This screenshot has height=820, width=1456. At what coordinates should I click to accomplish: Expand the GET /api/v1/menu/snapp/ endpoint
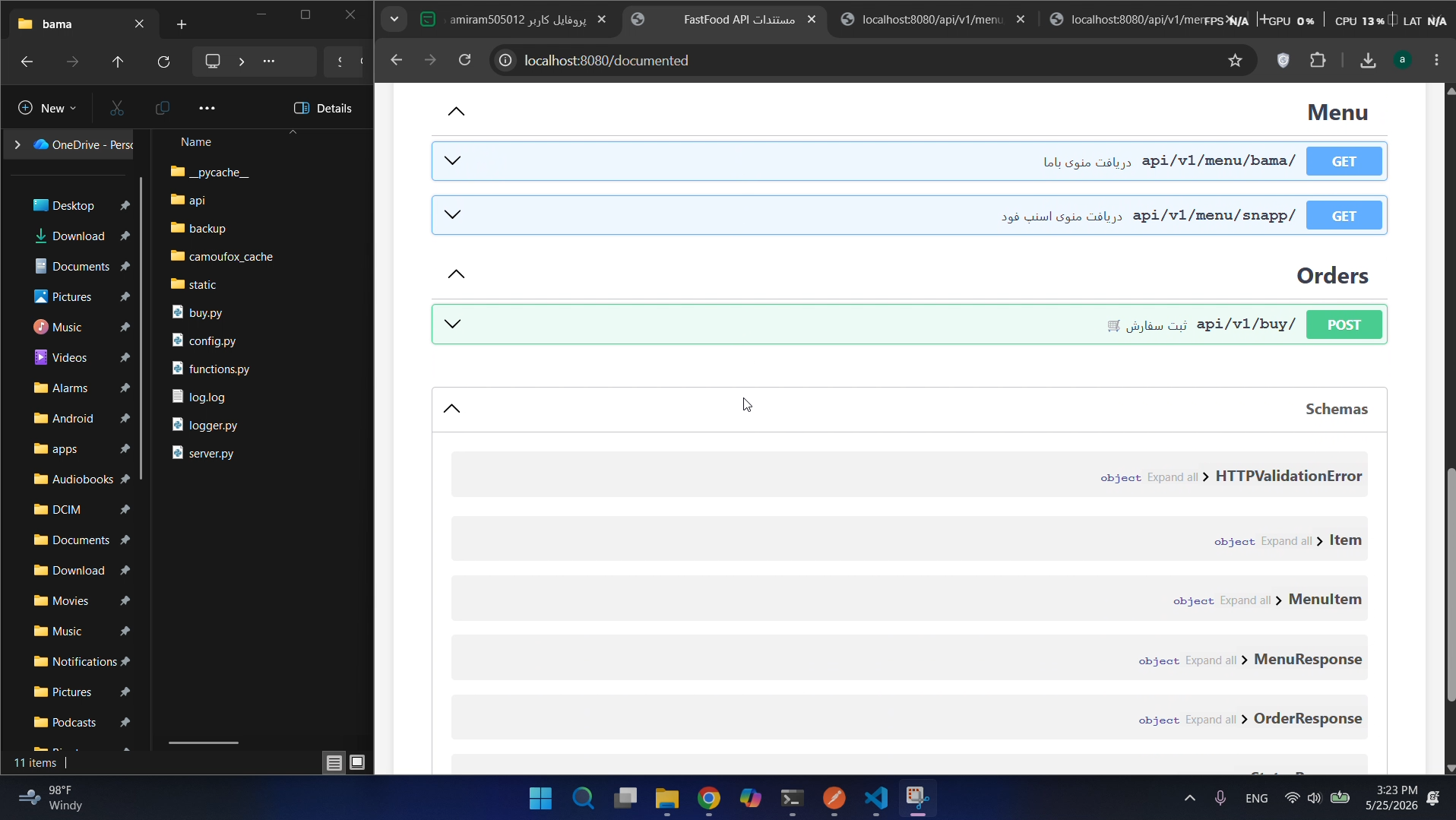click(x=452, y=214)
